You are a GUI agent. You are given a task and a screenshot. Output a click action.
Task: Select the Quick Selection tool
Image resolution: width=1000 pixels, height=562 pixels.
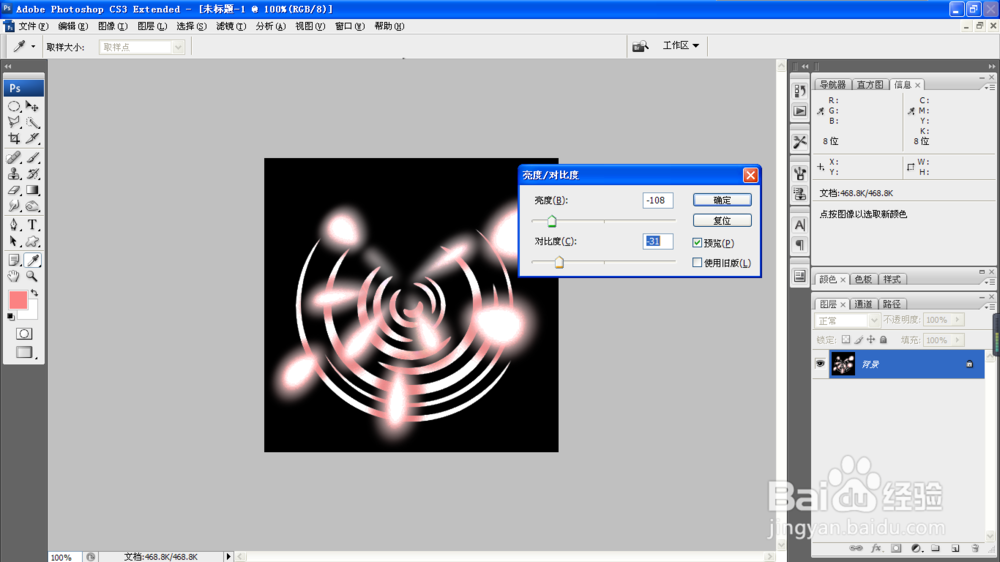[x=33, y=122]
